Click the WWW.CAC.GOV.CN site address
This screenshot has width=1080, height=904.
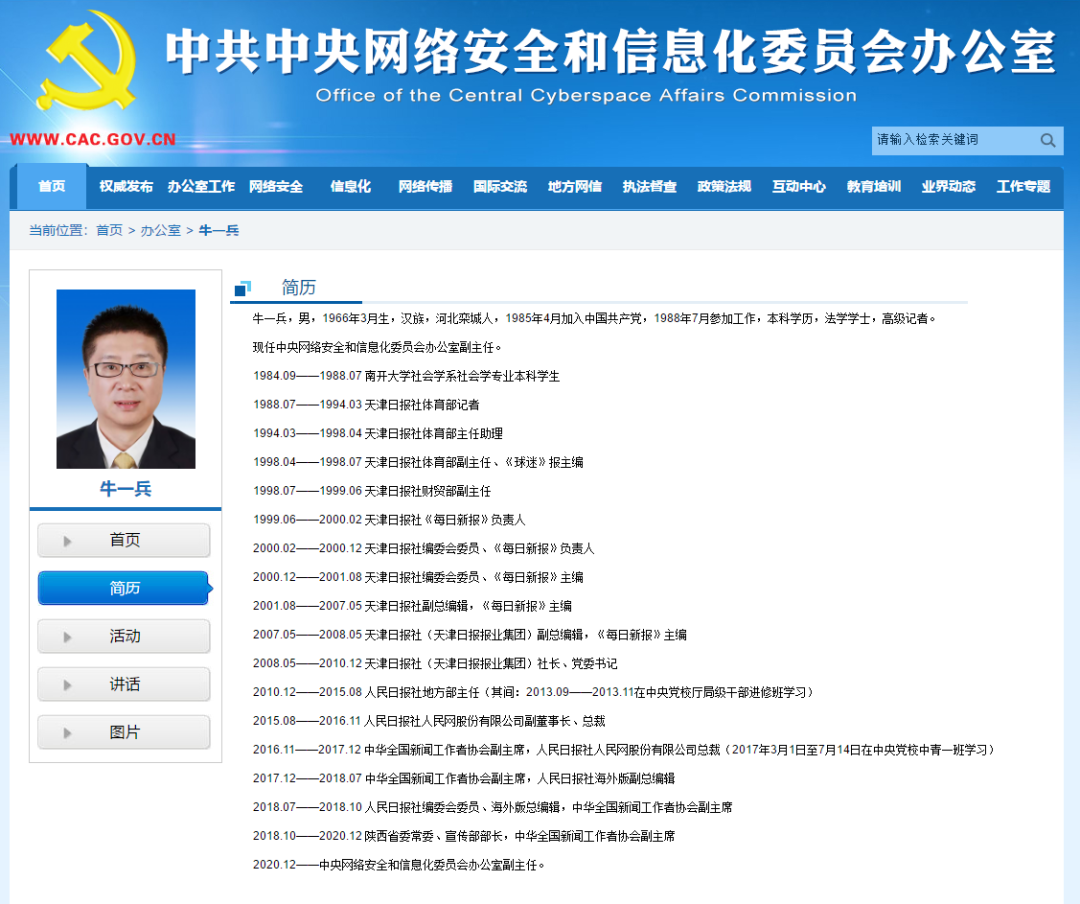tap(93, 139)
